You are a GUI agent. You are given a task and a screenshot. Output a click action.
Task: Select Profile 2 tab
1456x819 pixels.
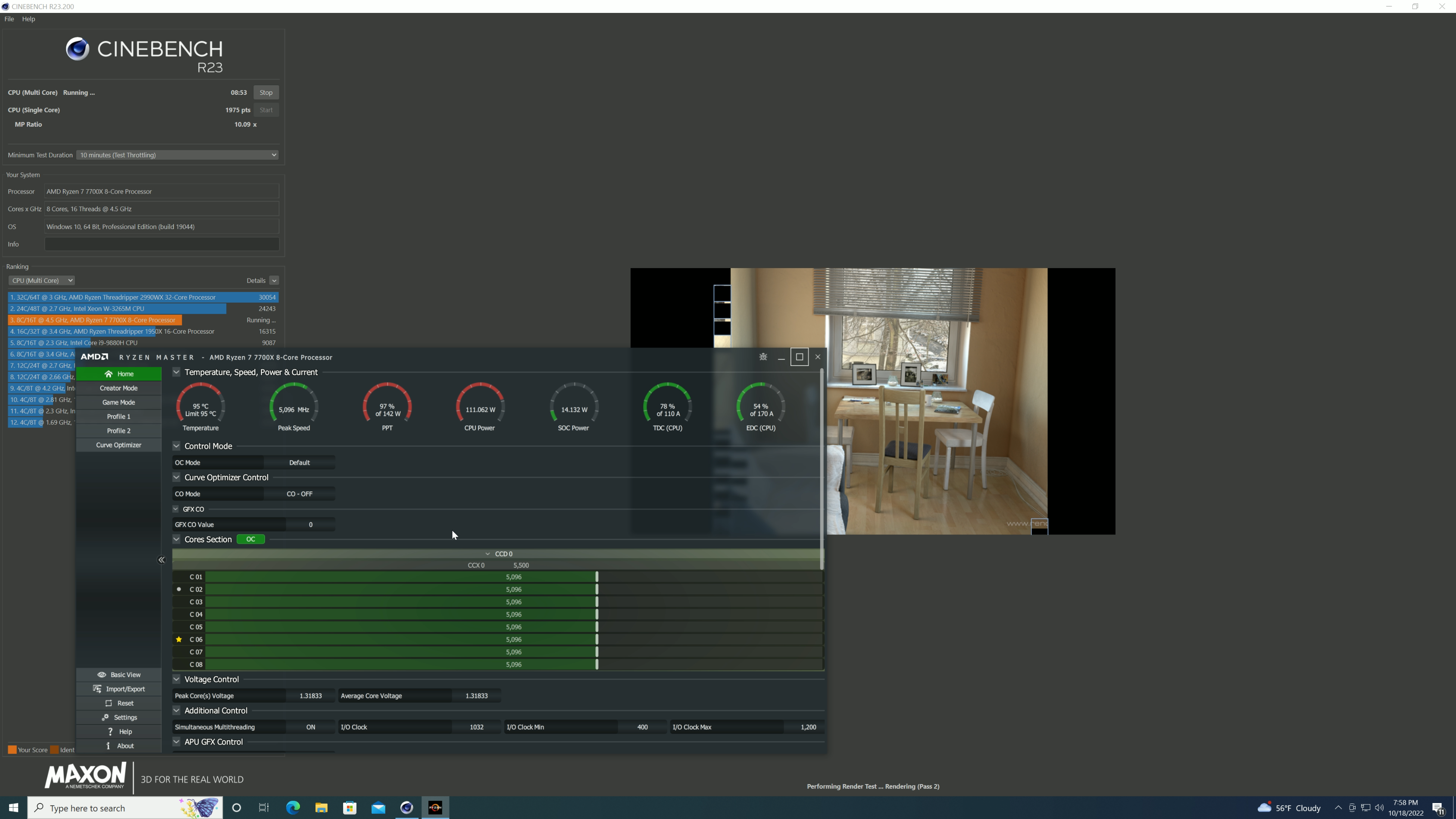(119, 431)
